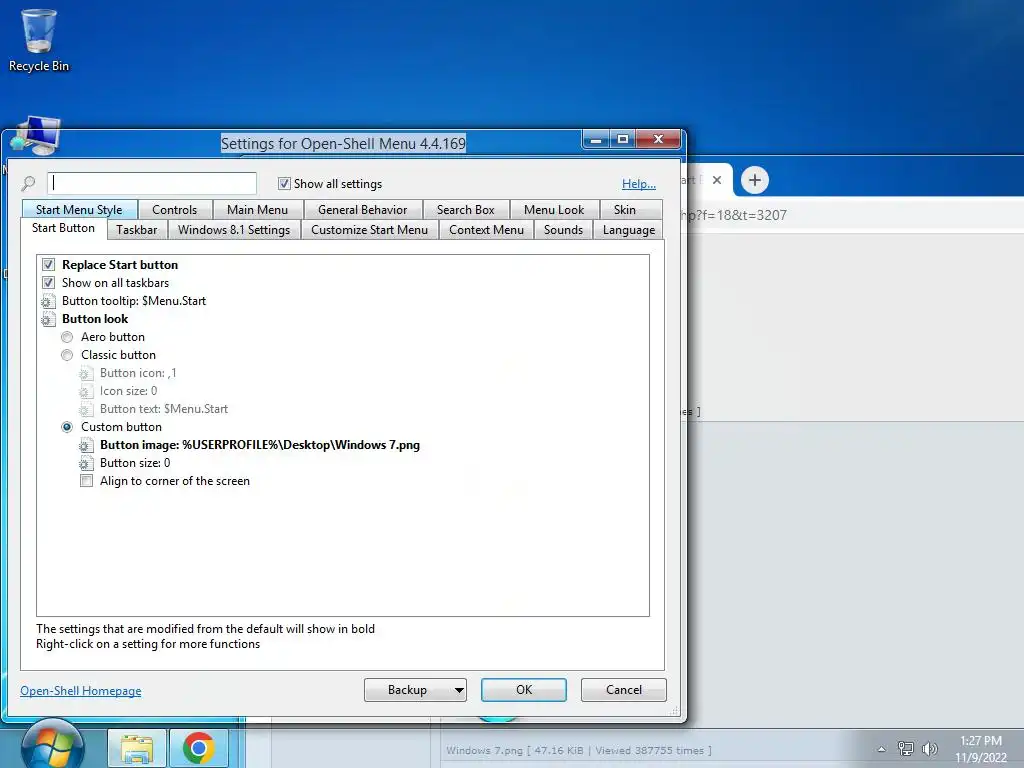The width and height of the screenshot is (1024, 768).
Task: Click the gear icon beside Button size
Action: click(86, 463)
